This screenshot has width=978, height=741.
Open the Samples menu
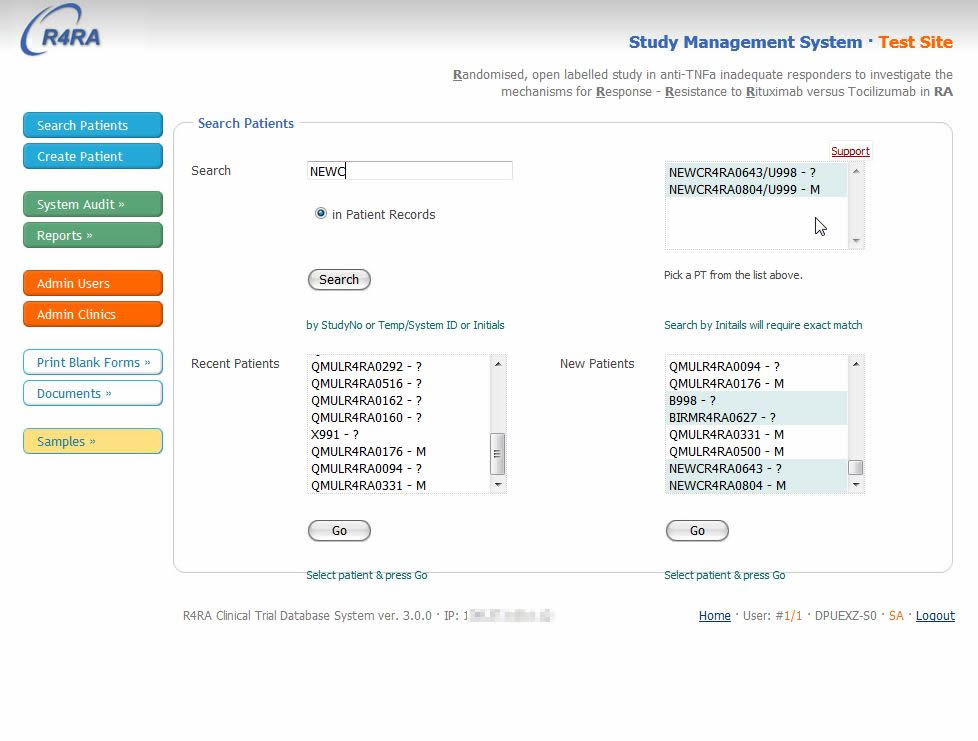(92, 441)
